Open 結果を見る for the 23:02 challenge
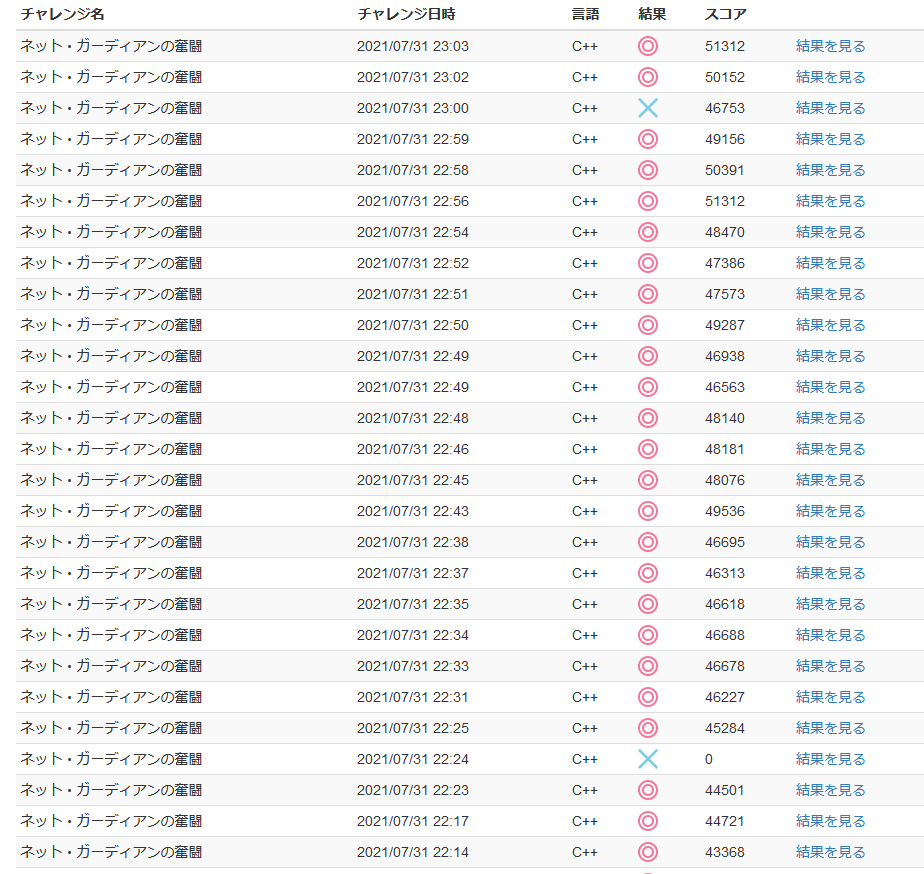The width and height of the screenshot is (924, 874). pos(830,77)
